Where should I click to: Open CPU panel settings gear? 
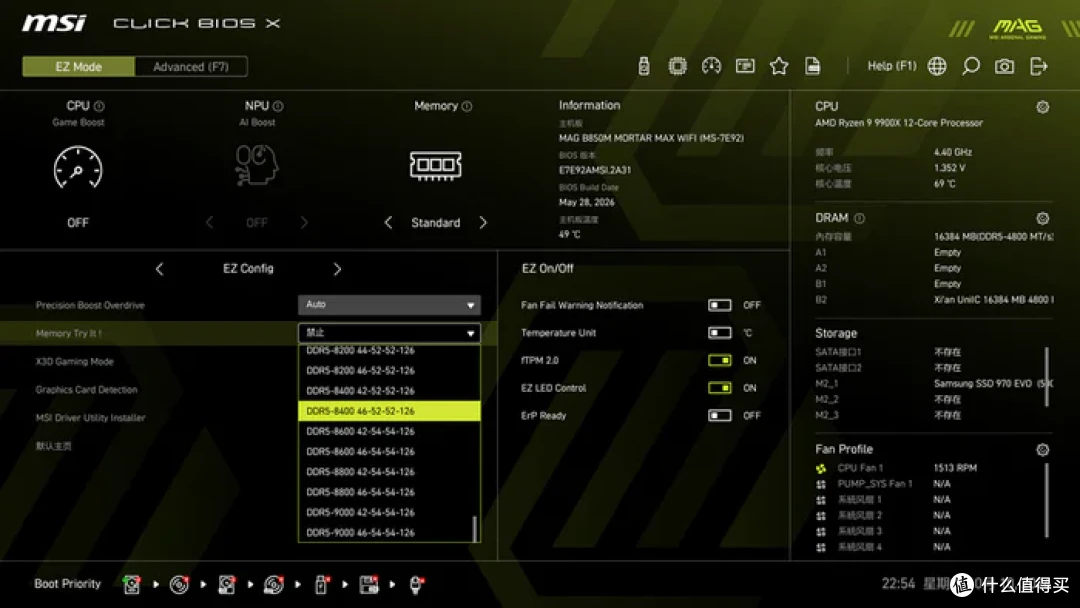pyautogui.click(x=1043, y=107)
